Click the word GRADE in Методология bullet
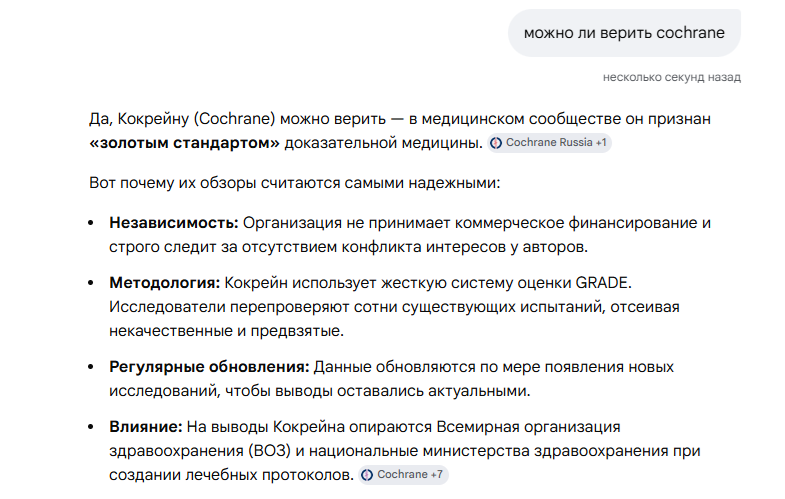 603,283
